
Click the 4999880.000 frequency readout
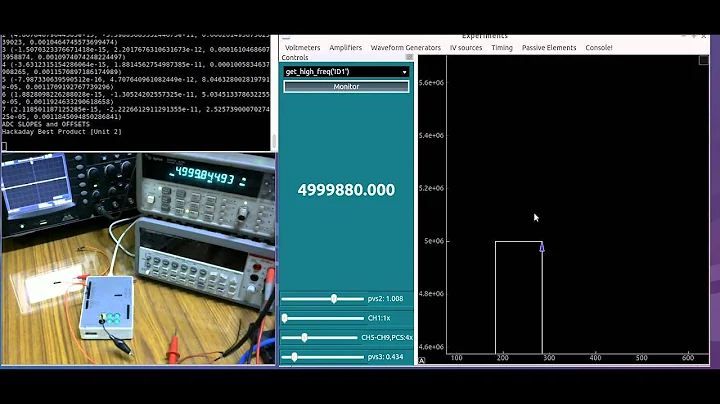pyautogui.click(x=346, y=190)
